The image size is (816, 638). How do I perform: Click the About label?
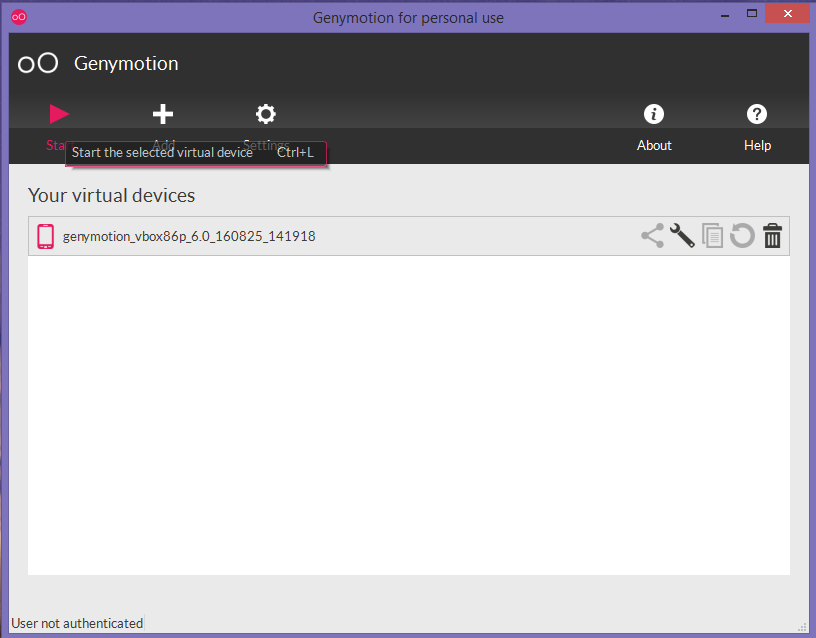point(654,145)
